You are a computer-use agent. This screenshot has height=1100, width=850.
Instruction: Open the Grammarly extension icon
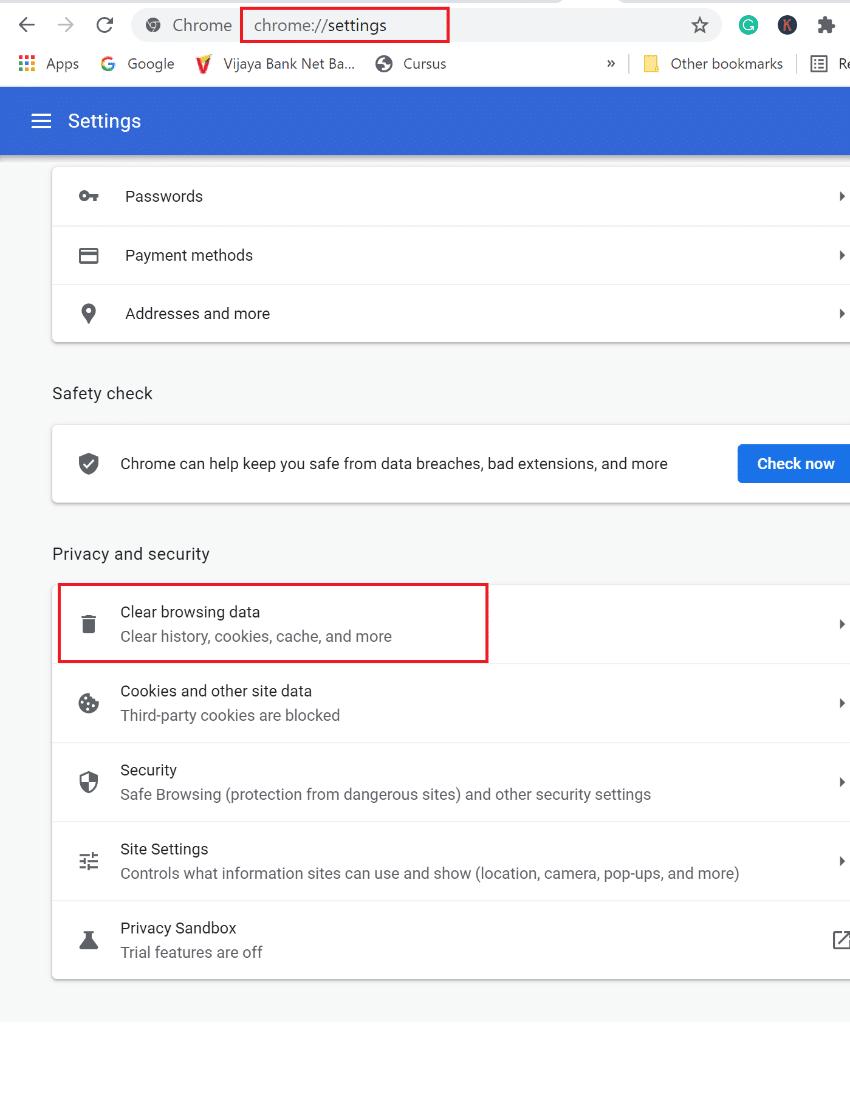[x=748, y=24]
